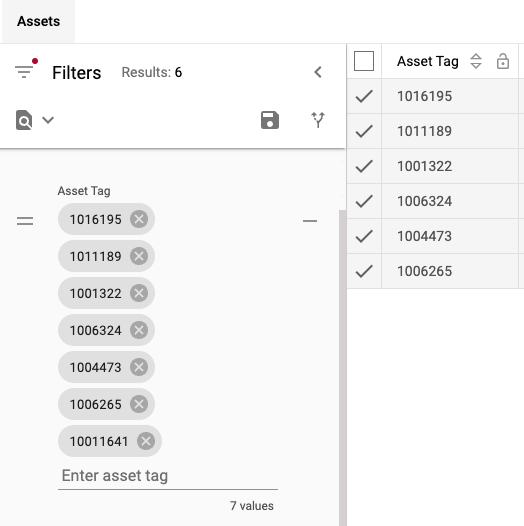Toggle the checkmark for row 1011189
The height and width of the screenshot is (526, 524).
[x=364, y=131]
